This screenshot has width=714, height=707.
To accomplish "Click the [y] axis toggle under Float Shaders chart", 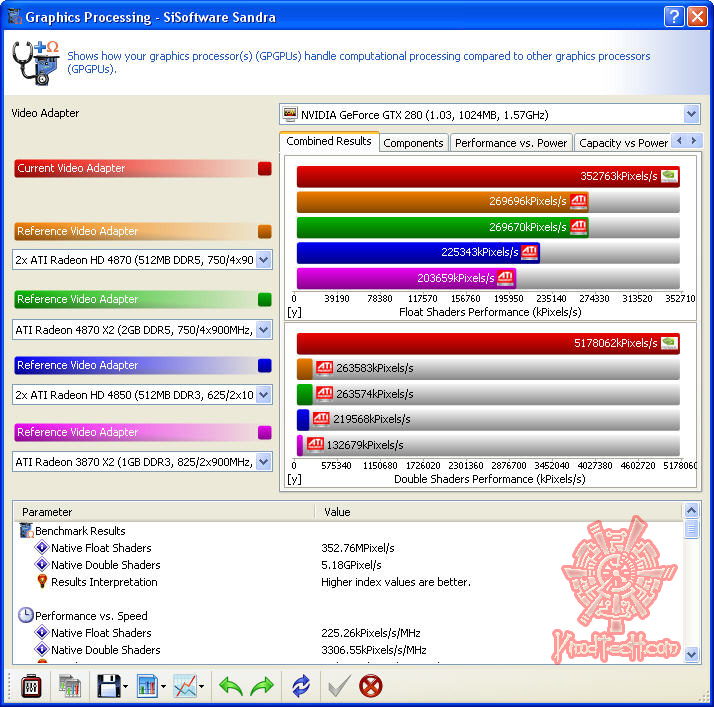I will [x=295, y=312].
